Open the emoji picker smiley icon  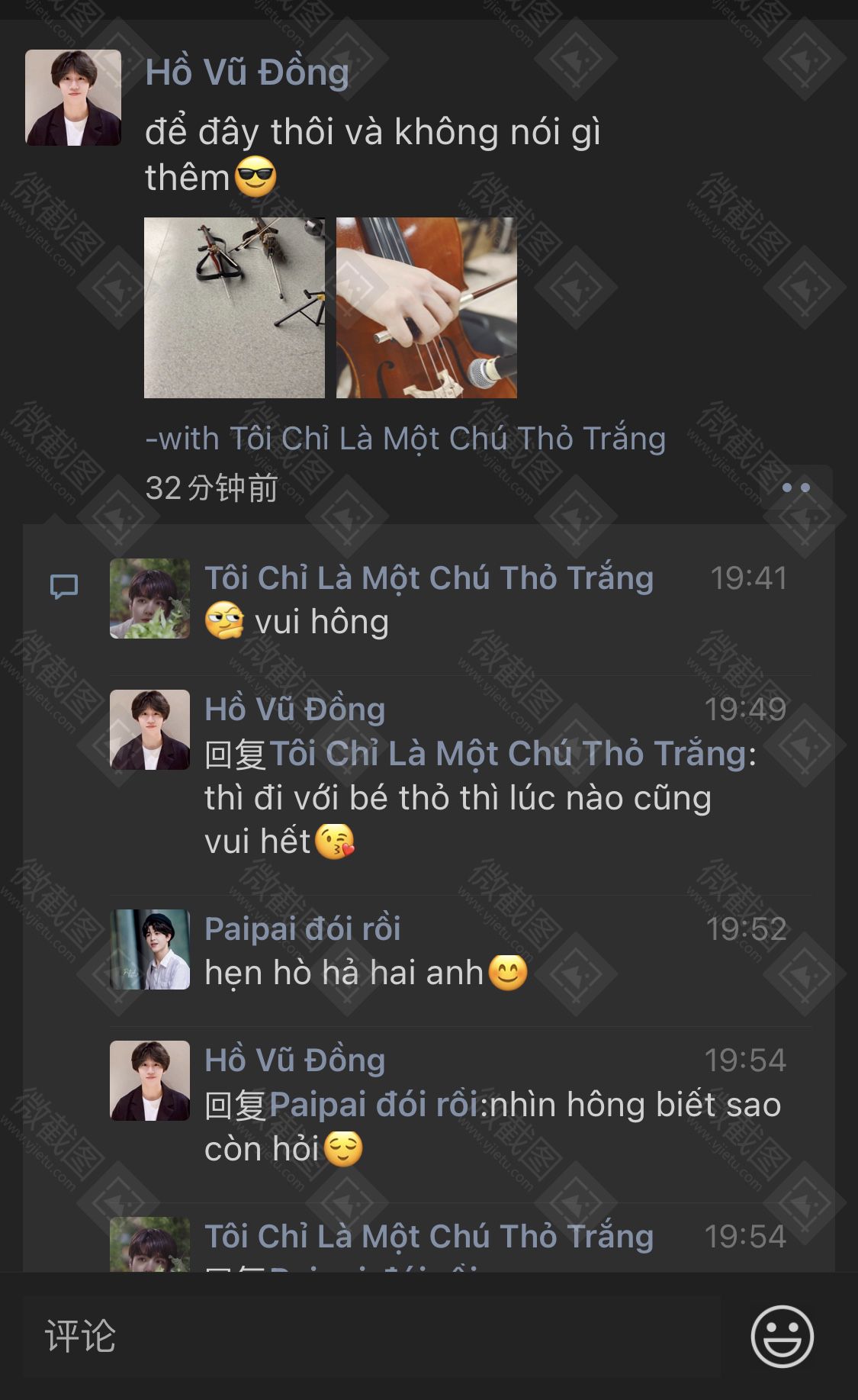click(782, 1336)
